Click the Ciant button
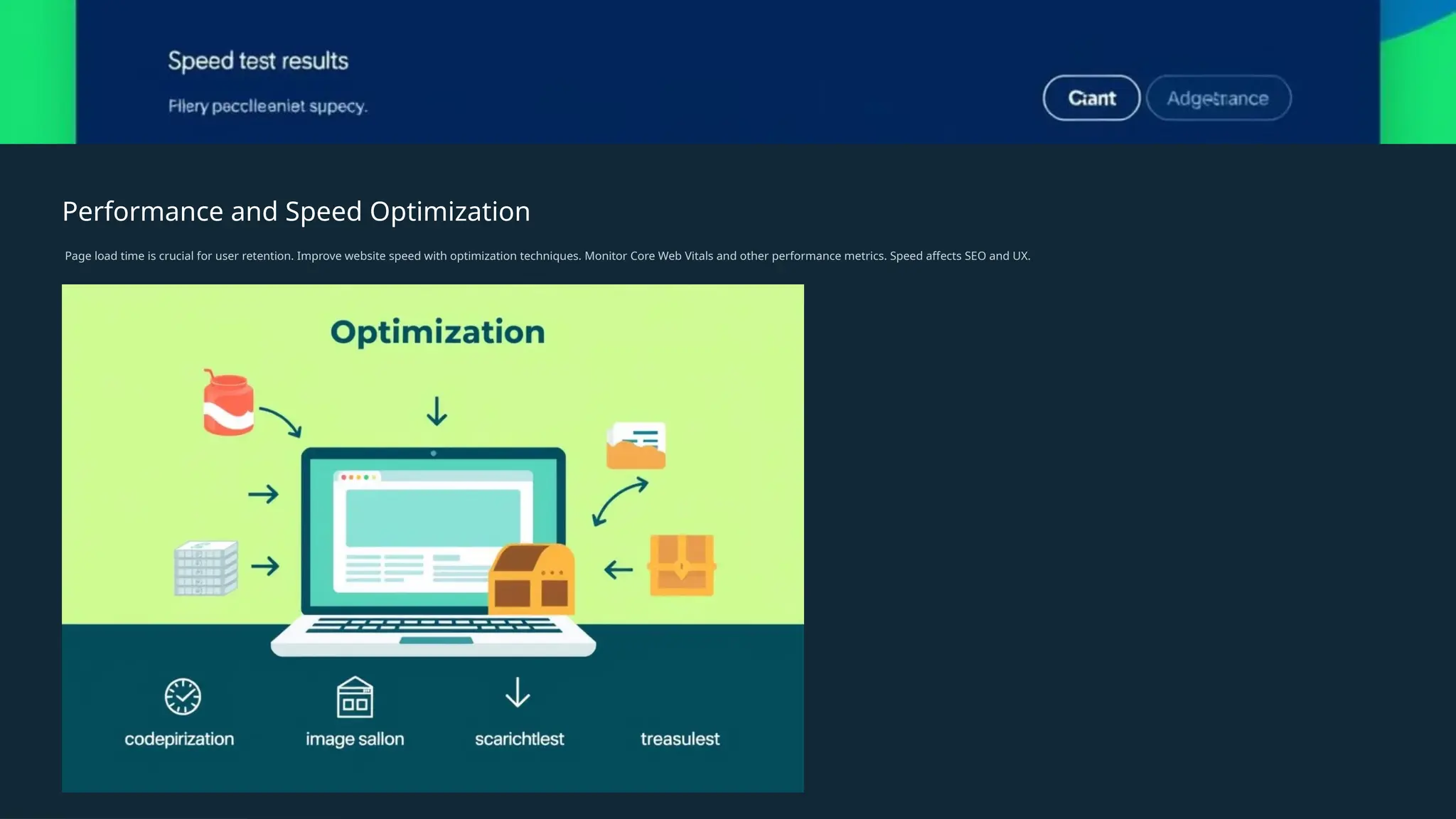The image size is (1456, 819). (1091, 98)
